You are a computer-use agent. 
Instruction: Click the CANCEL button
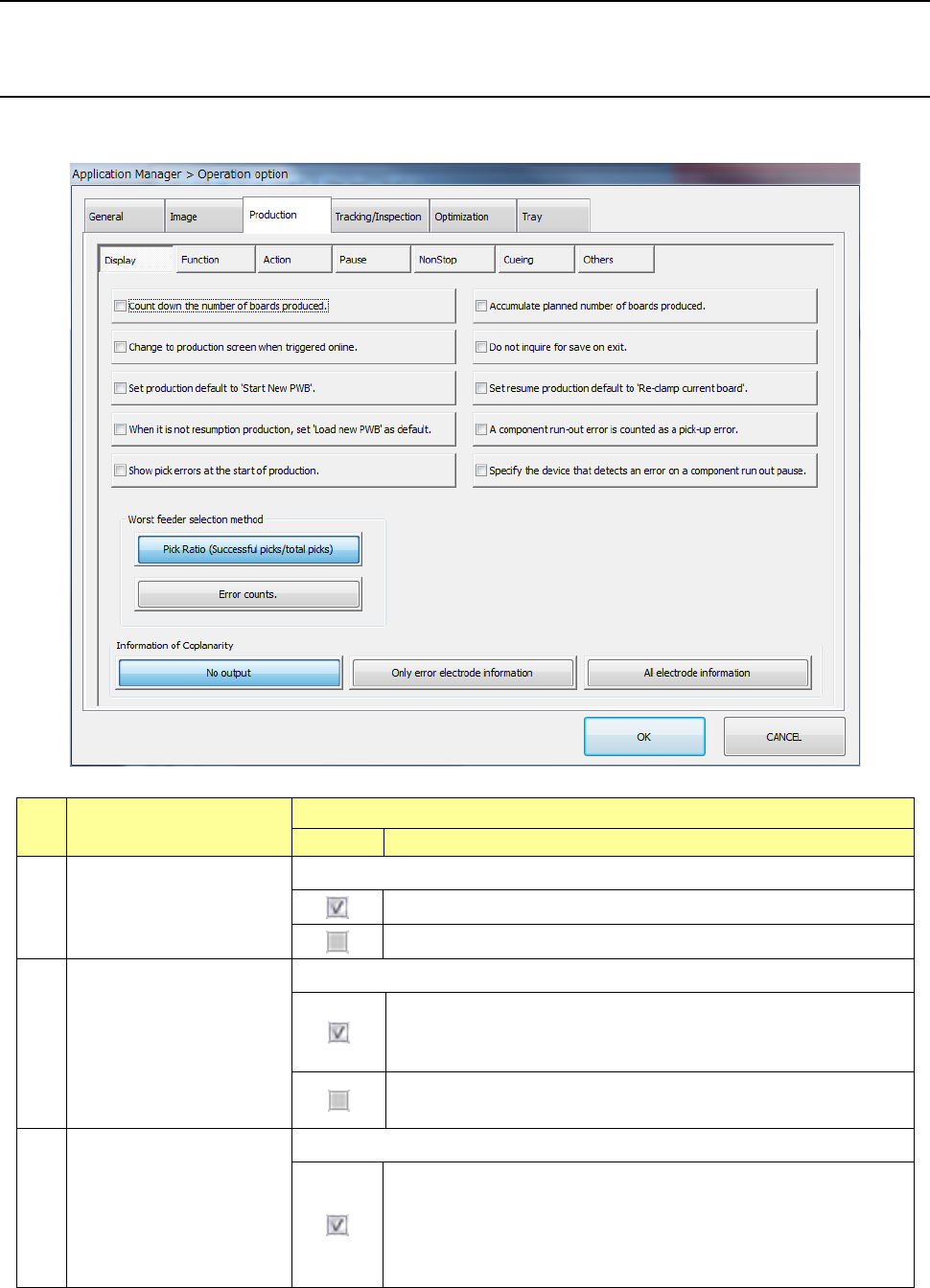pos(784,737)
